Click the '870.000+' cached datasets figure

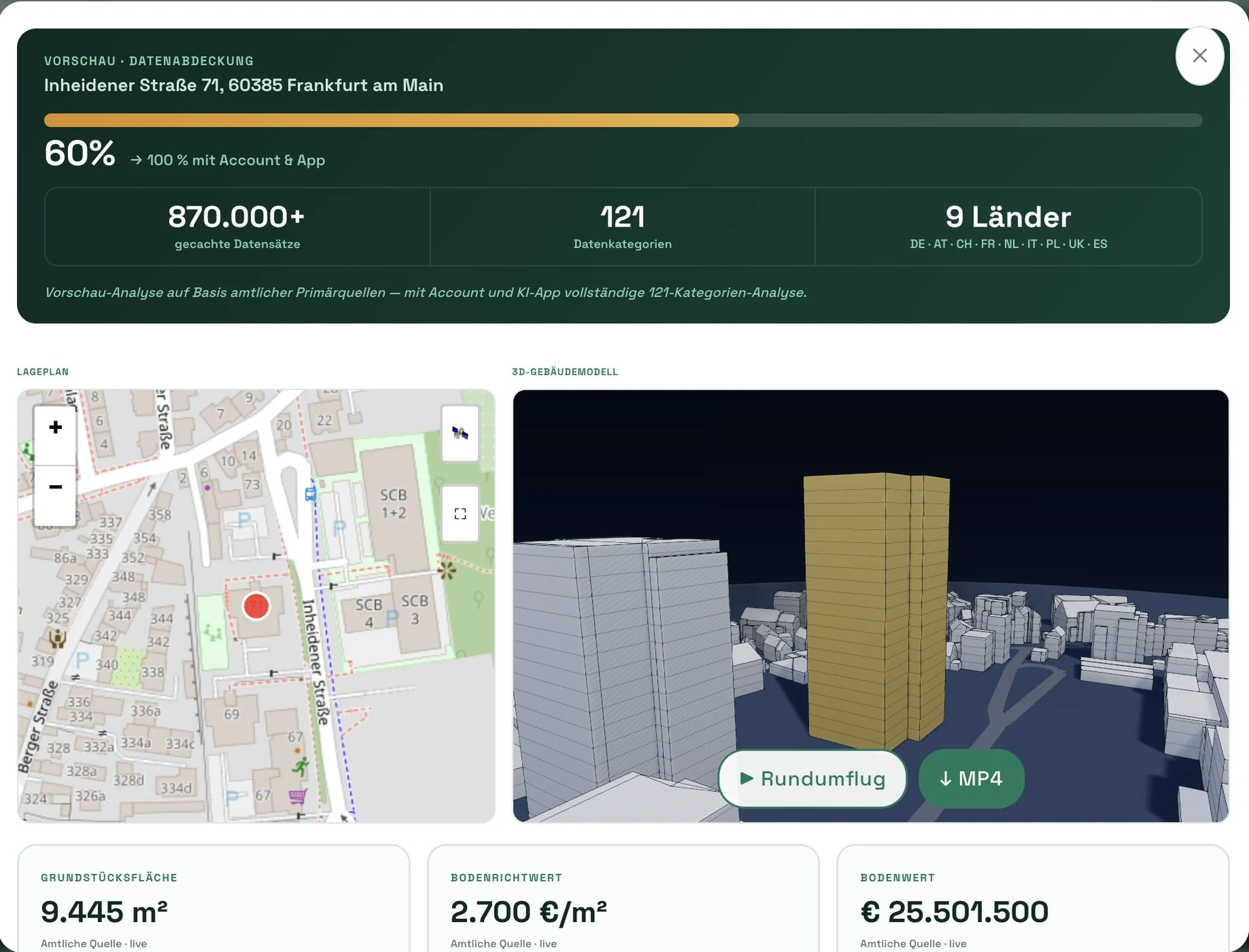click(x=236, y=217)
